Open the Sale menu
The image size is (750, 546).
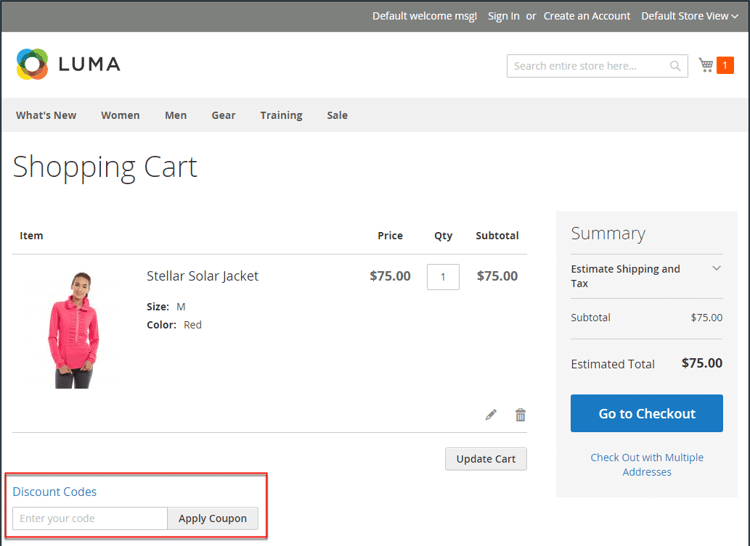pyautogui.click(x=337, y=115)
